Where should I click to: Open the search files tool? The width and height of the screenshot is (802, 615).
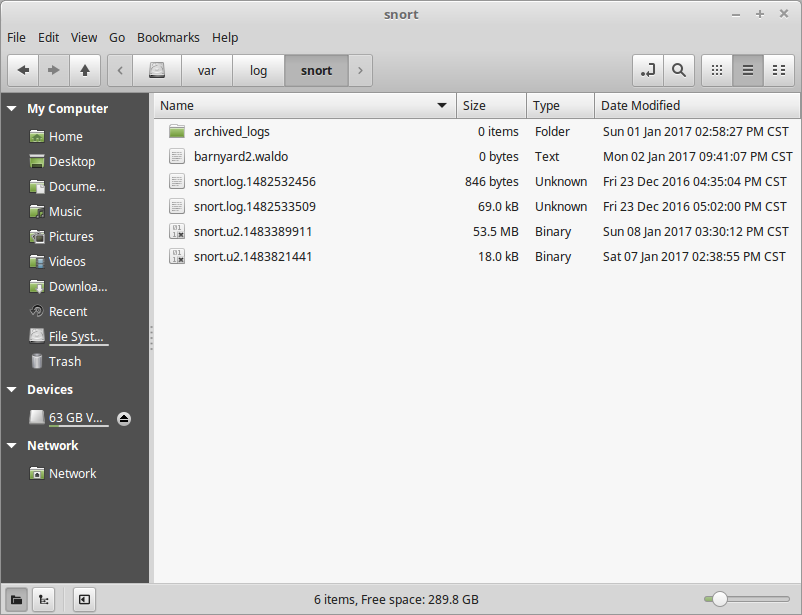[679, 70]
